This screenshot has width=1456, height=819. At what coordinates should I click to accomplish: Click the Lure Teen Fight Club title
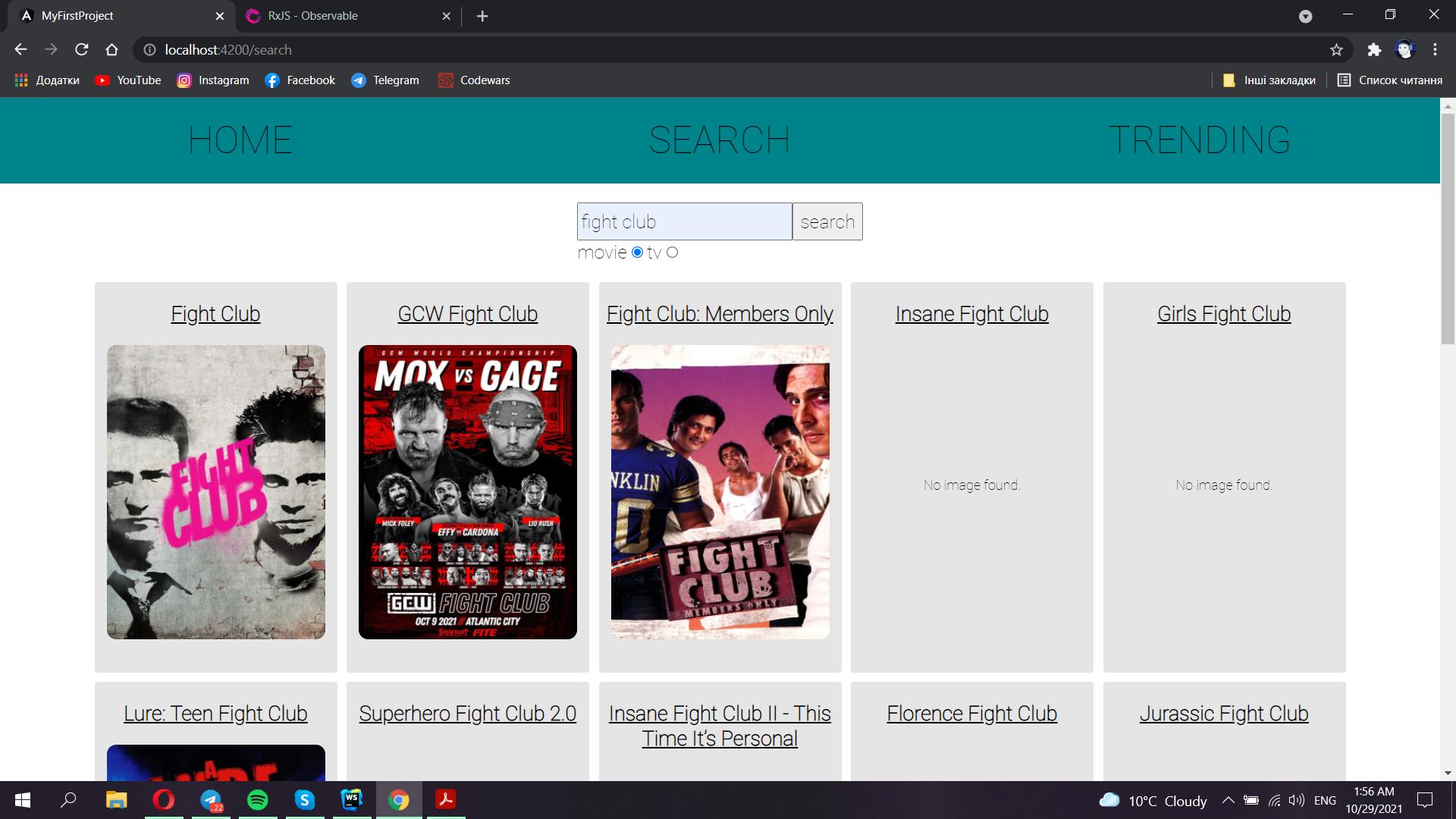click(214, 713)
